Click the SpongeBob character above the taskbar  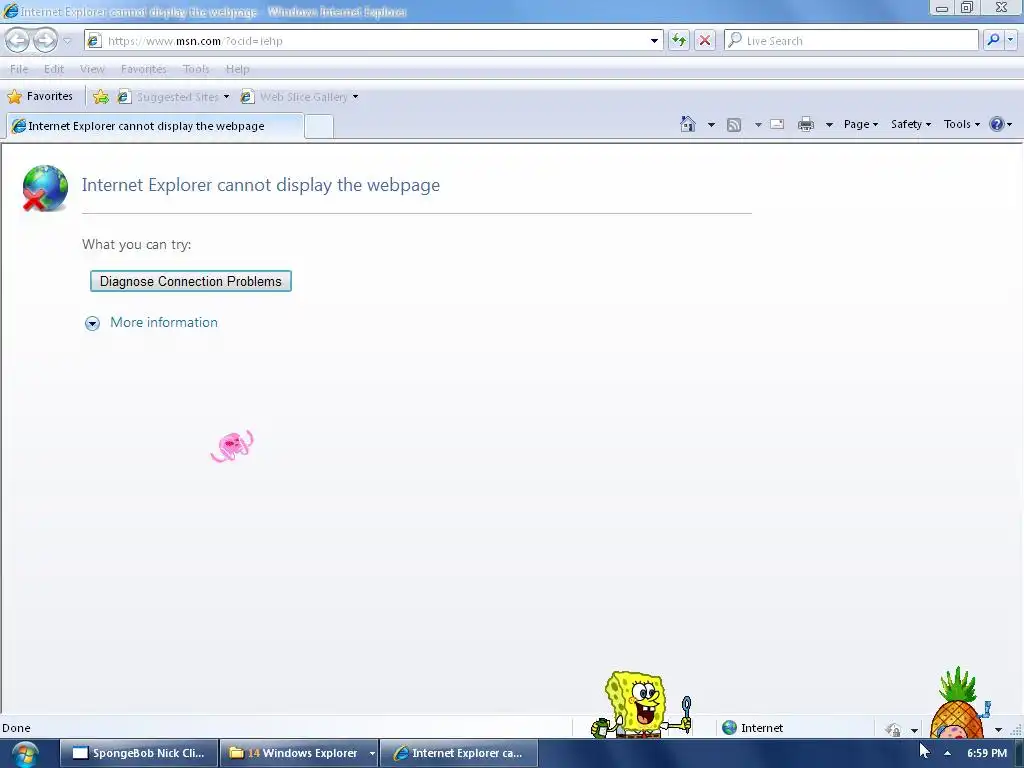[641, 704]
